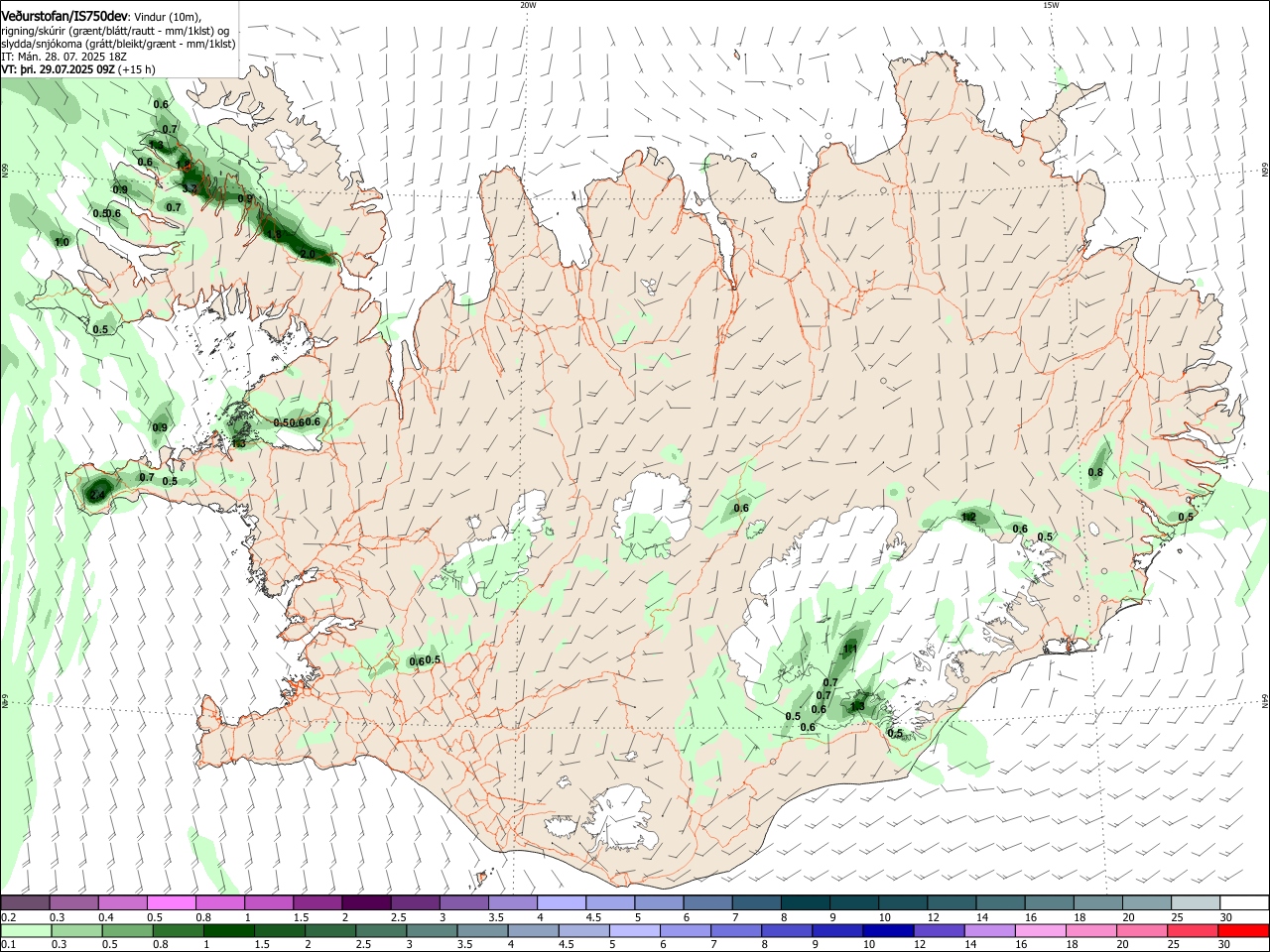Pick the dark purple swatch labeled 2 in top legend
The height and width of the screenshot is (952, 1270).
point(366,902)
